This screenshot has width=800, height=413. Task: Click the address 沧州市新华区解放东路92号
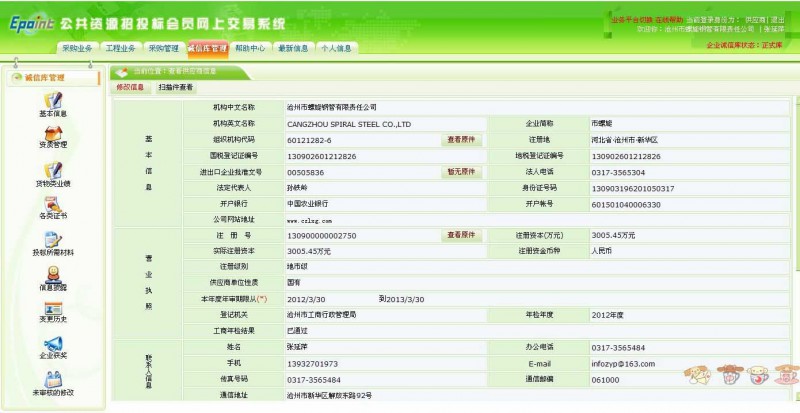(329, 395)
